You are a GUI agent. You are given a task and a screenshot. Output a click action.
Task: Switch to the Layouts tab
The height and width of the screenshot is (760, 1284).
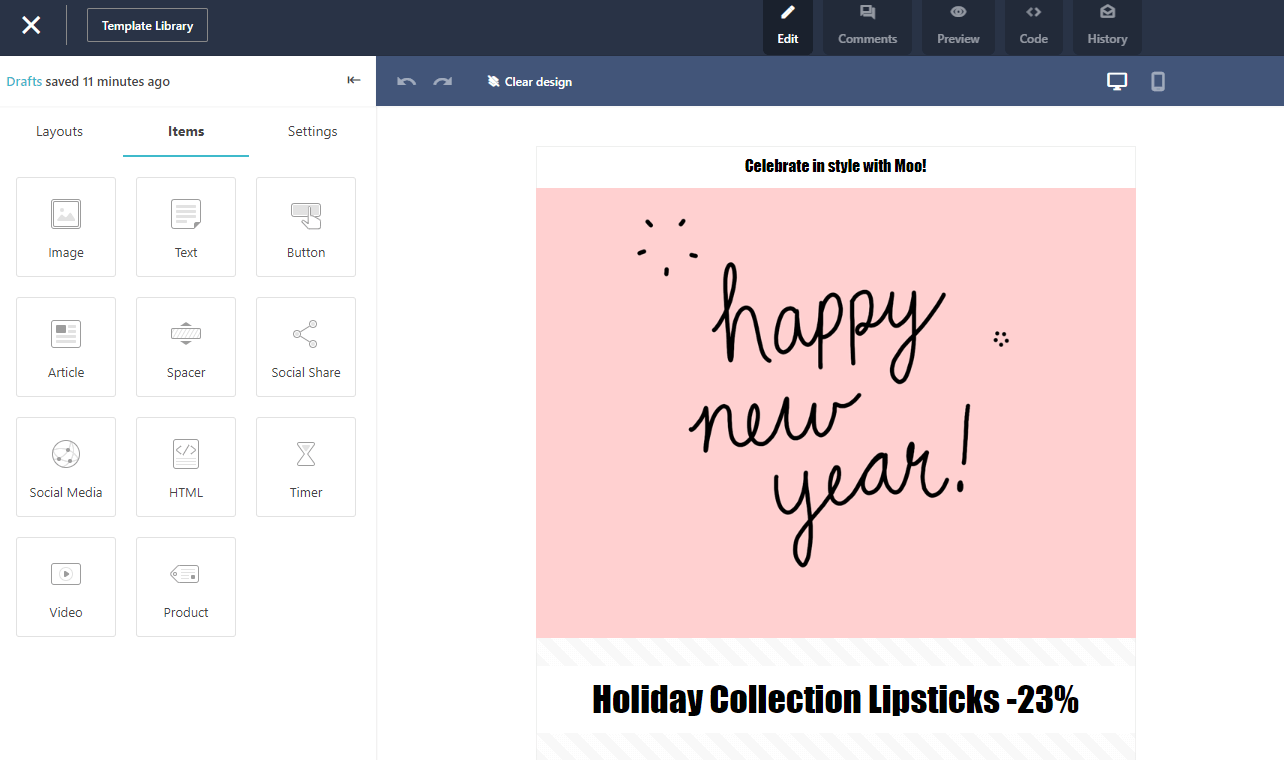click(59, 131)
